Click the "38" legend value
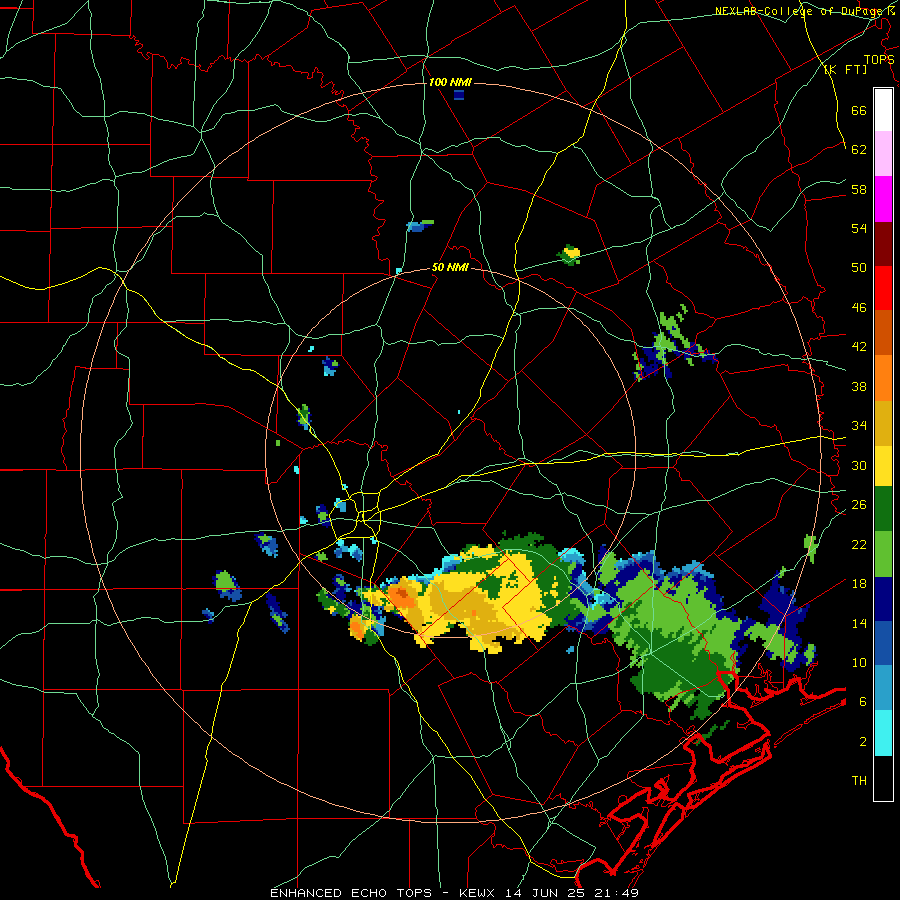 pyautogui.click(x=859, y=386)
